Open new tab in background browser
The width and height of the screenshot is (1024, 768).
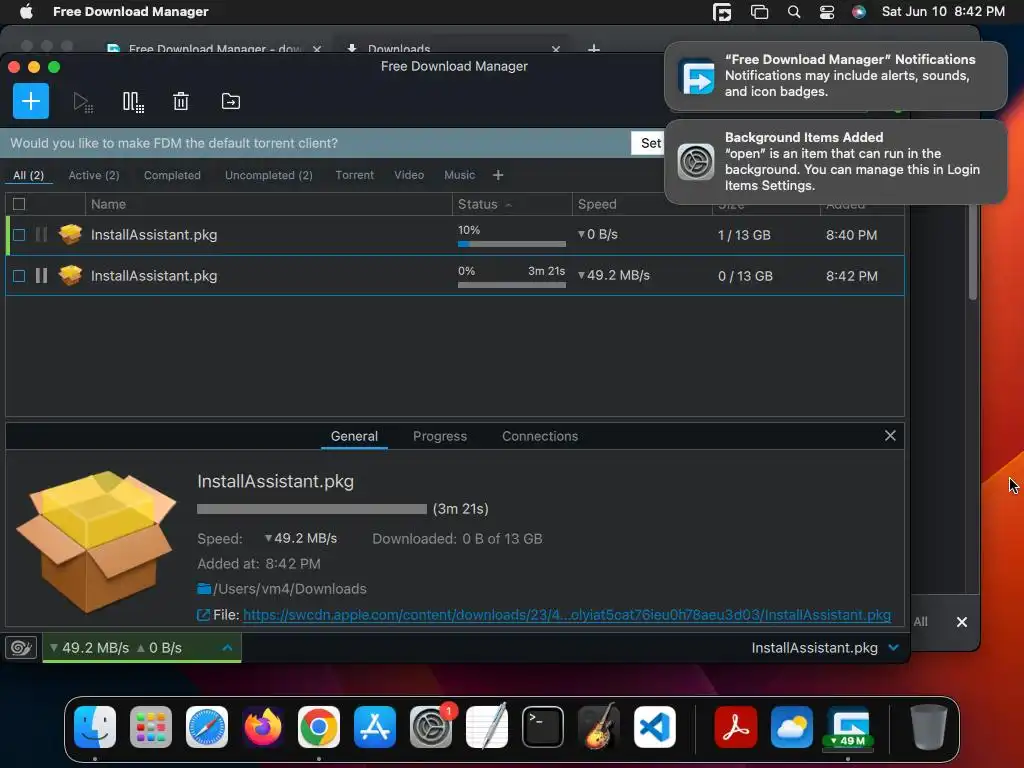pos(594,48)
